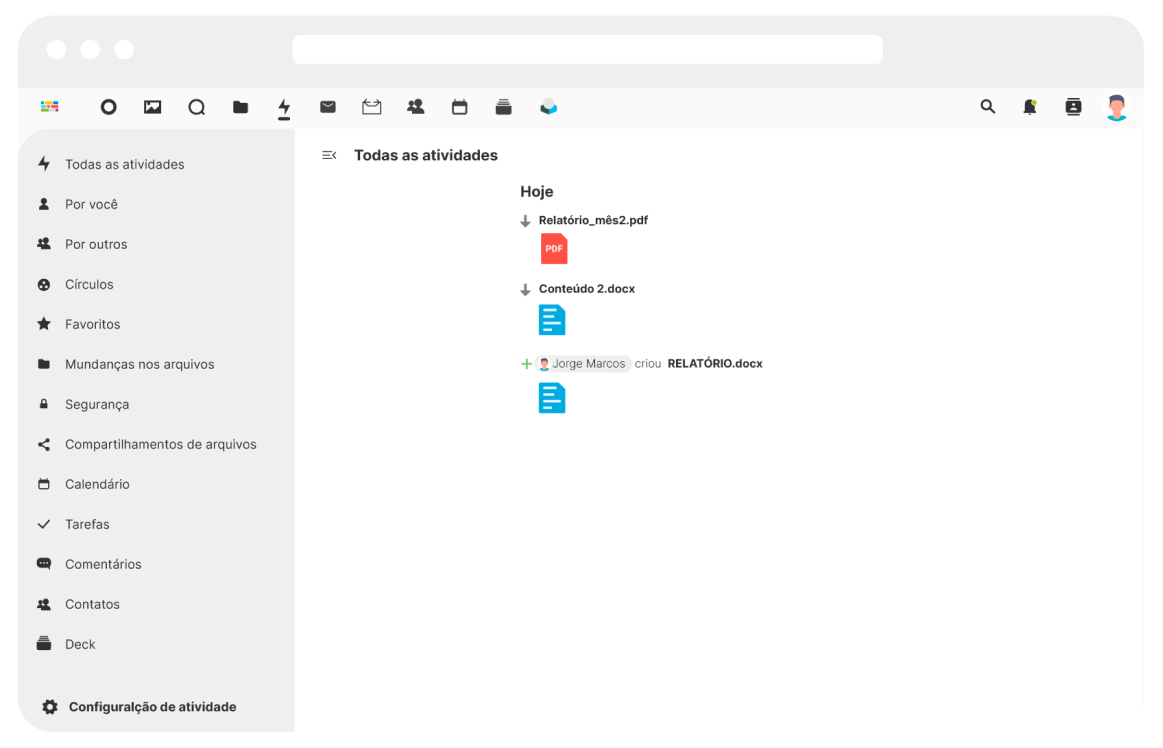Collapse the sidebar navigation toggle

pos(328,155)
